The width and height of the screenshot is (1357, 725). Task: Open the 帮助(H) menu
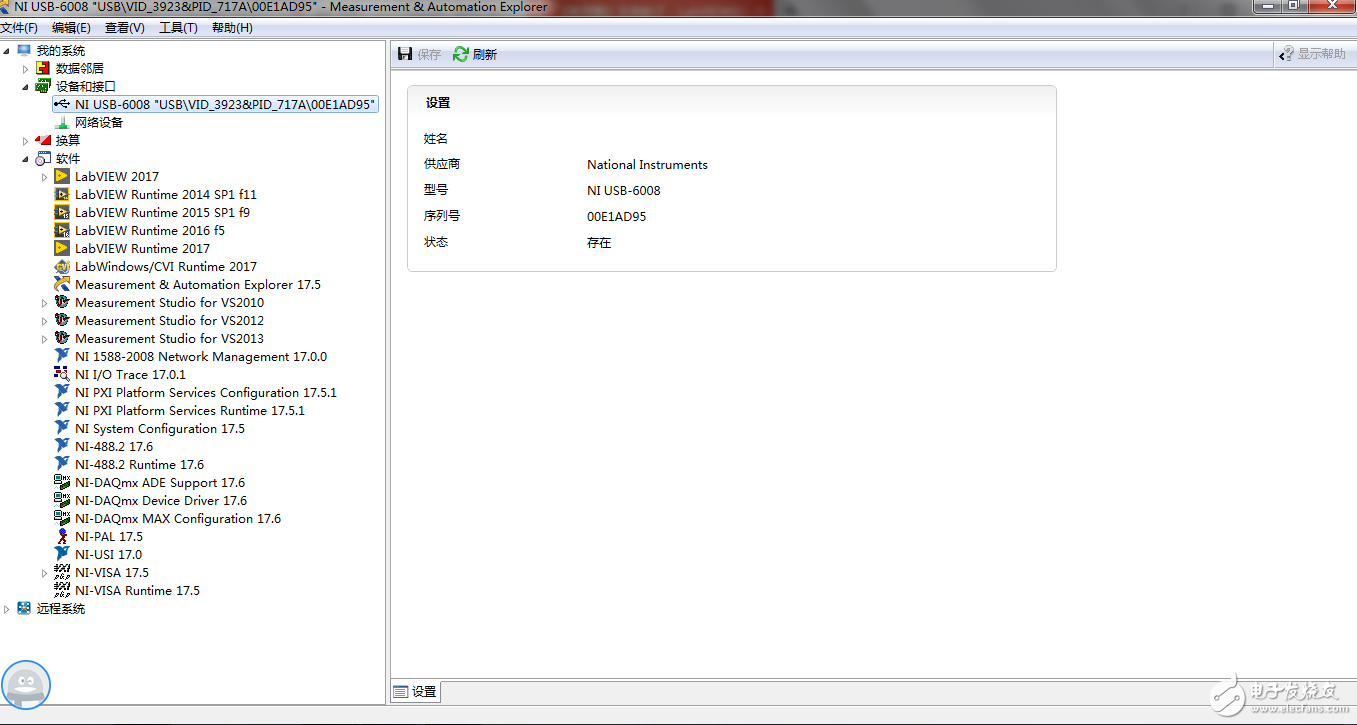(x=232, y=28)
